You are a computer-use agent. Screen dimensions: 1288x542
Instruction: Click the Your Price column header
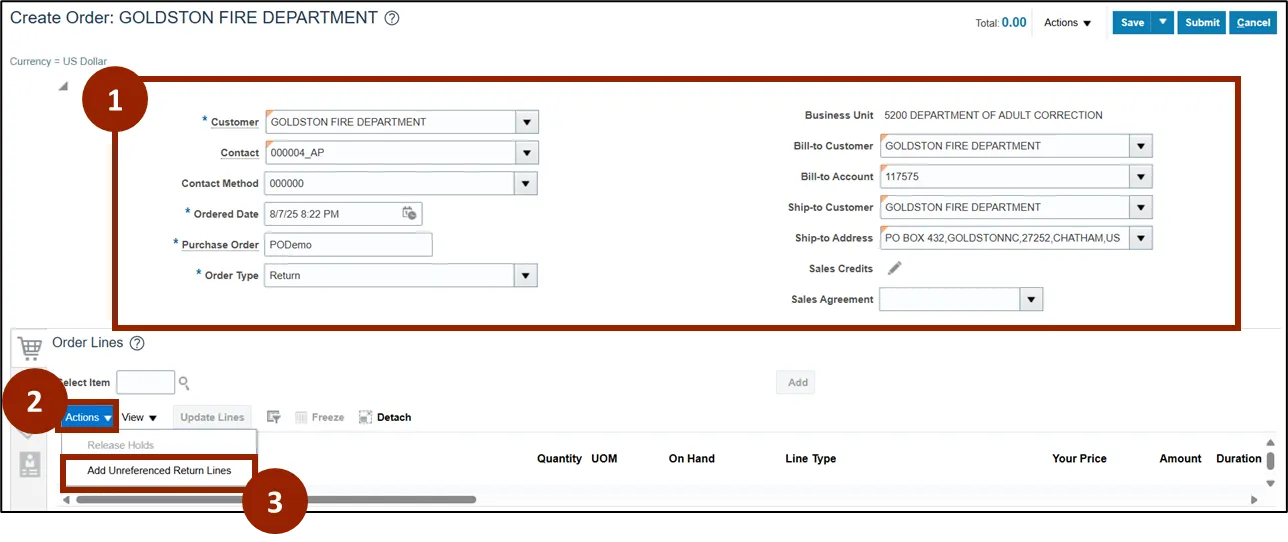[1079, 459]
